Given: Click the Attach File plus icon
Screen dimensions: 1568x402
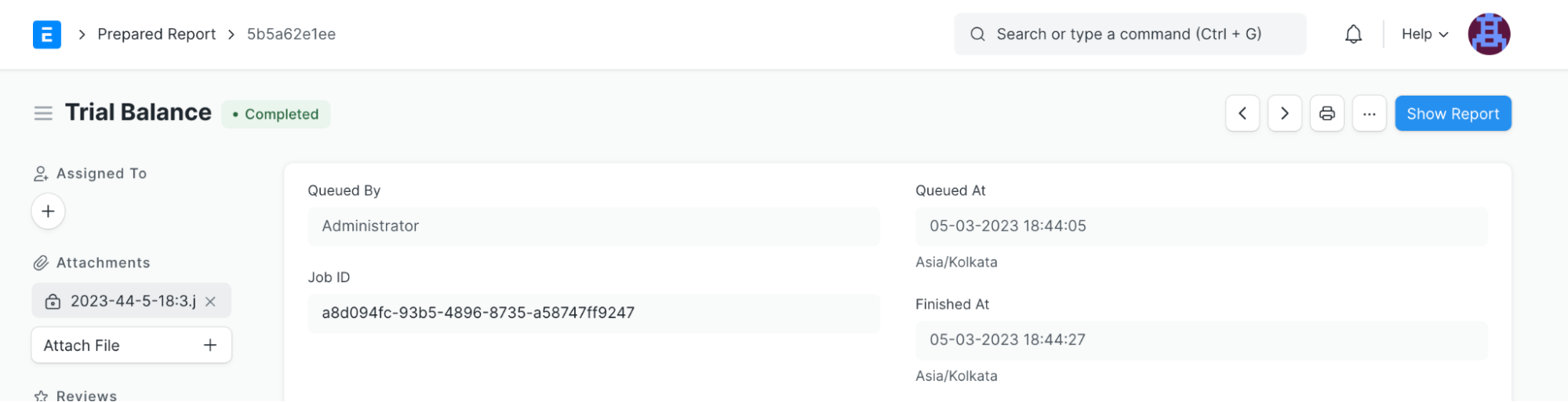Looking at the screenshot, I should tap(210, 346).
